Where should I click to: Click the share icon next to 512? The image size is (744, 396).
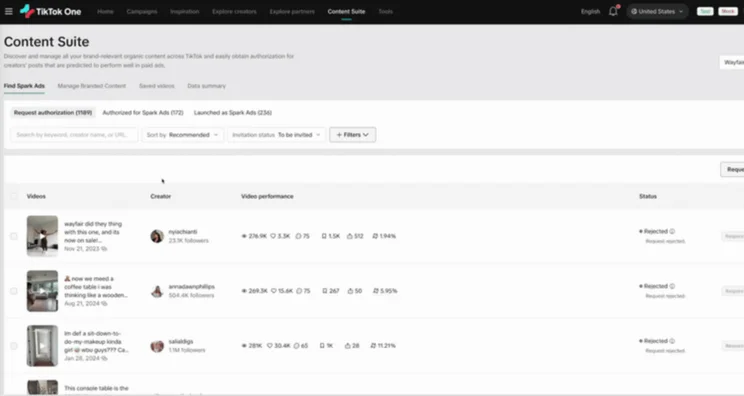(x=350, y=236)
